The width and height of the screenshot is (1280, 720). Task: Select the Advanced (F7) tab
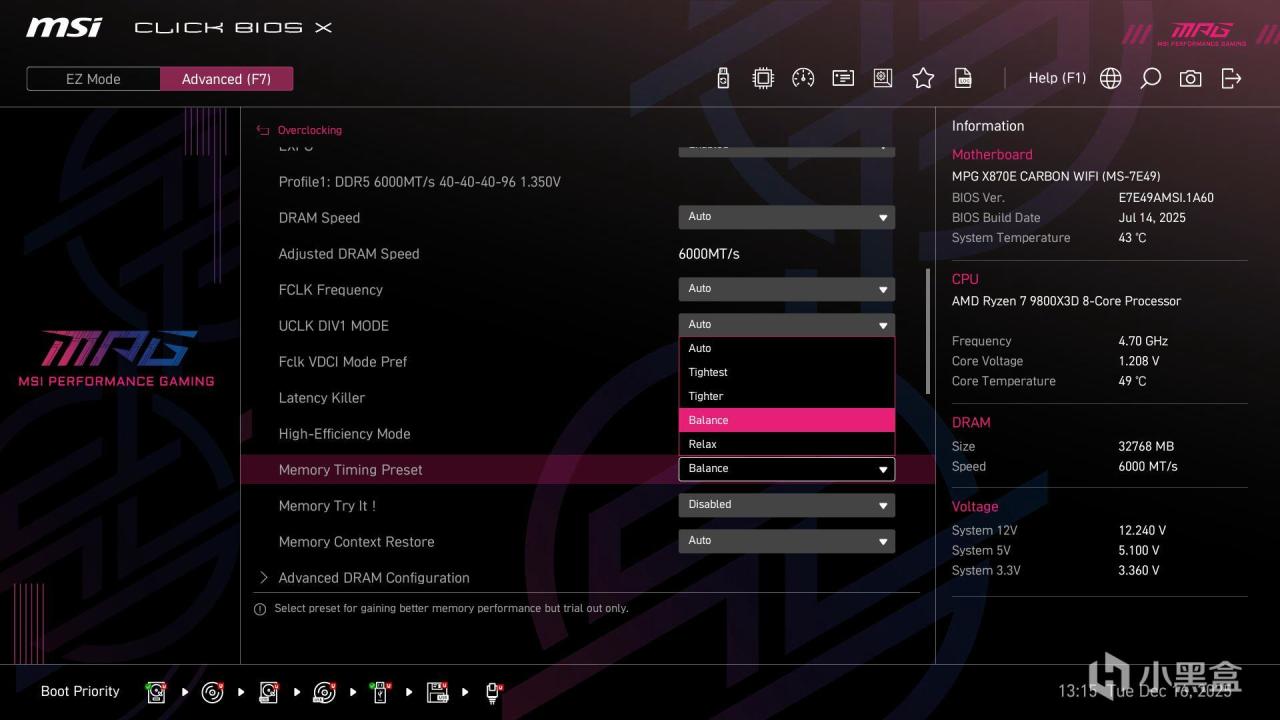click(226, 79)
